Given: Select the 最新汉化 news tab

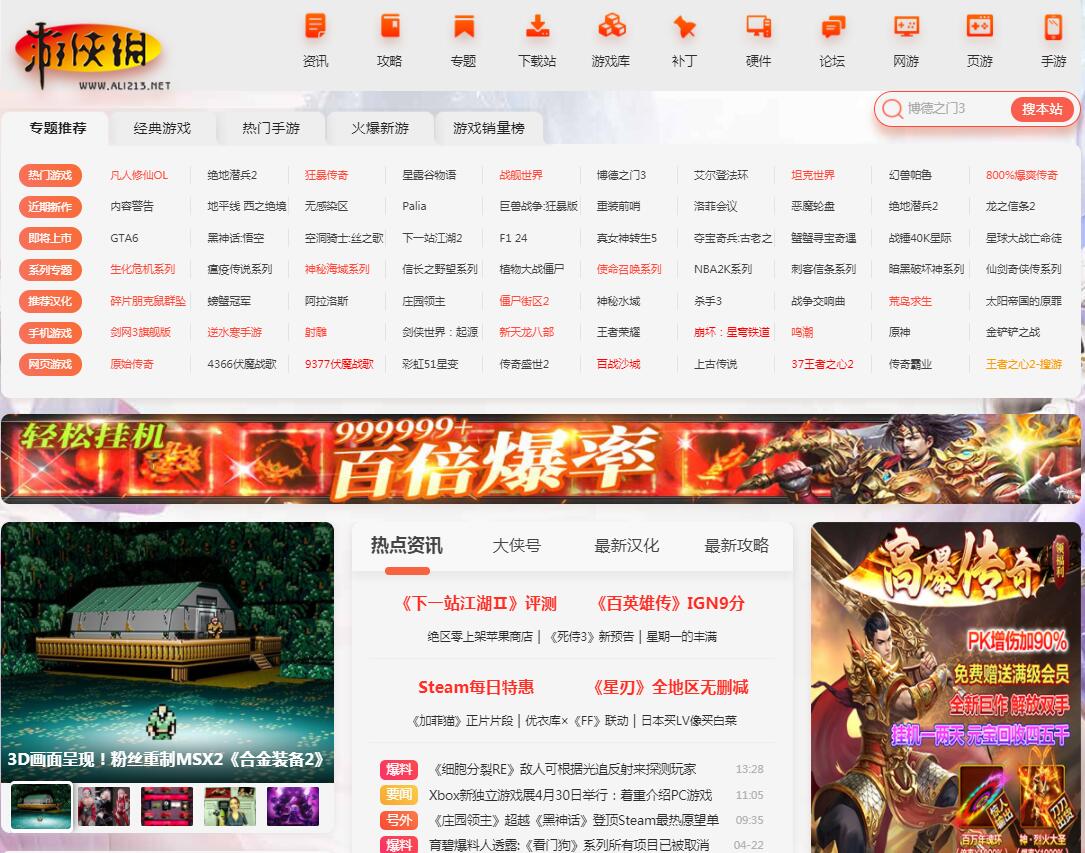Looking at the screenshot, I should [626, 546].
